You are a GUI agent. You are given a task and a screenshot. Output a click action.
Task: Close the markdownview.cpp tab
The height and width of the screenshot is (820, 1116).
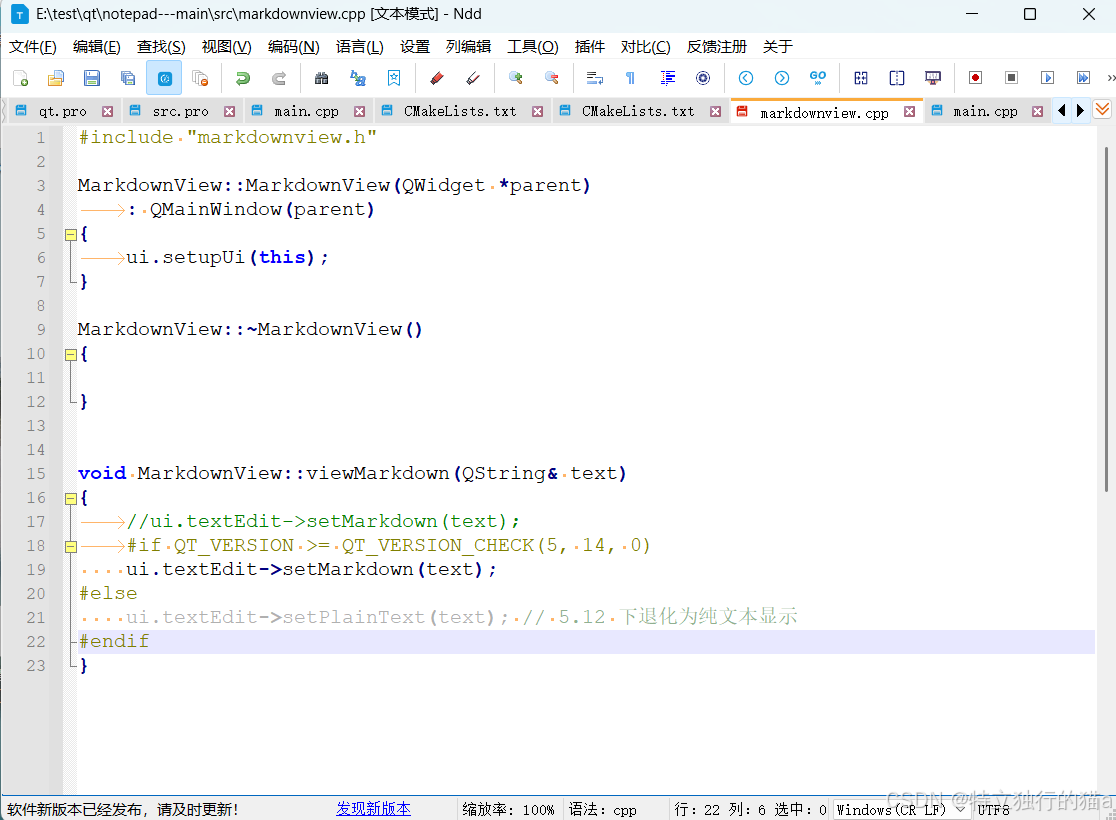coord(910,112)
